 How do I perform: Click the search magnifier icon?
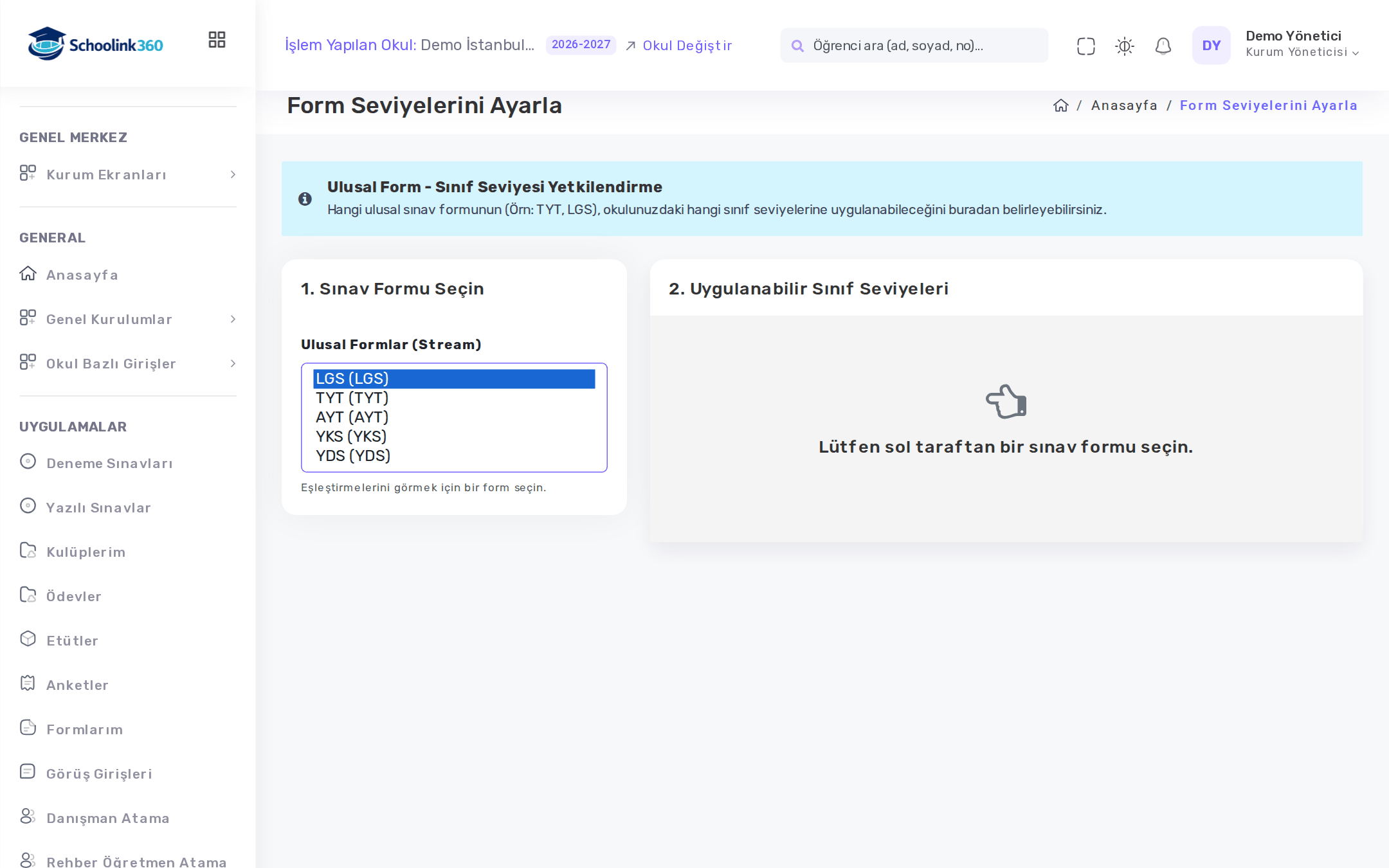click(x=797, y=46)
